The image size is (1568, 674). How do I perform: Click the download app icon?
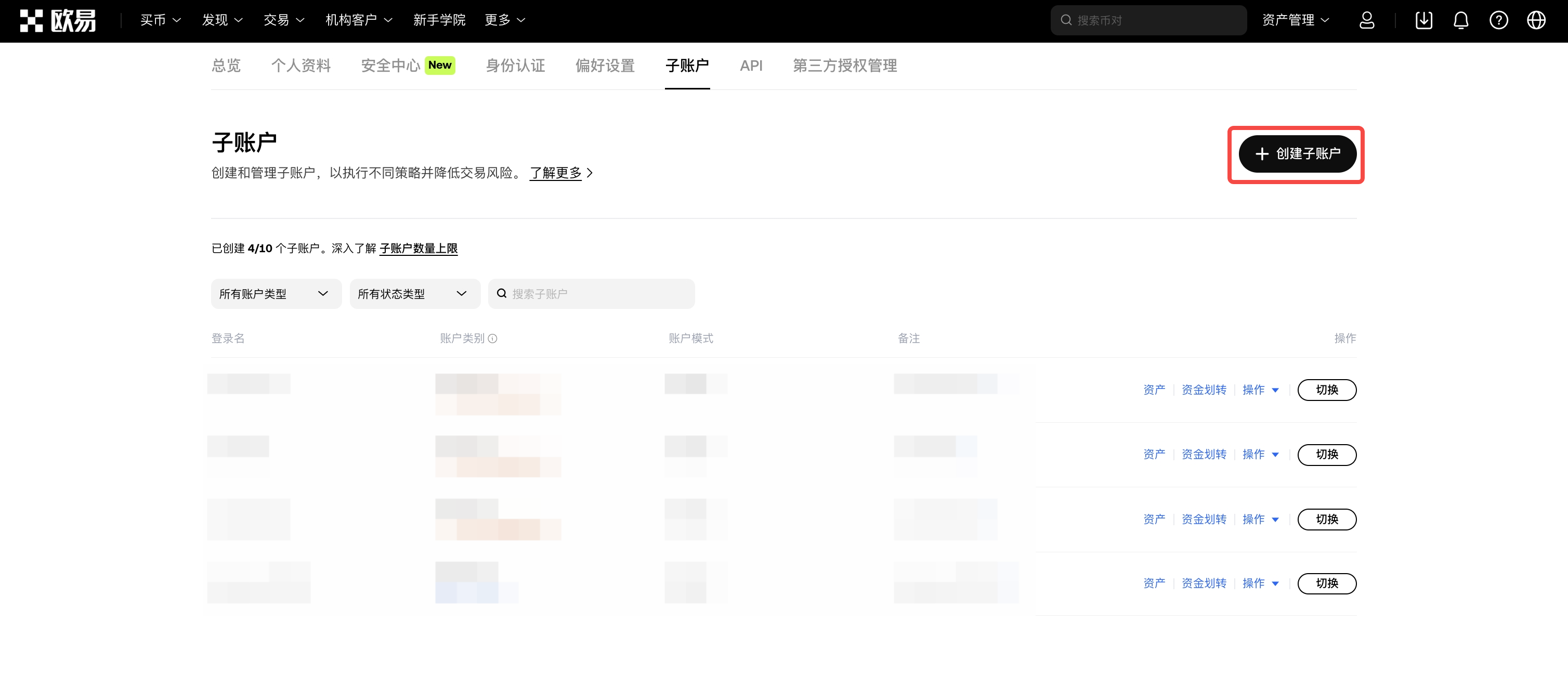[x=1423, y=21]
